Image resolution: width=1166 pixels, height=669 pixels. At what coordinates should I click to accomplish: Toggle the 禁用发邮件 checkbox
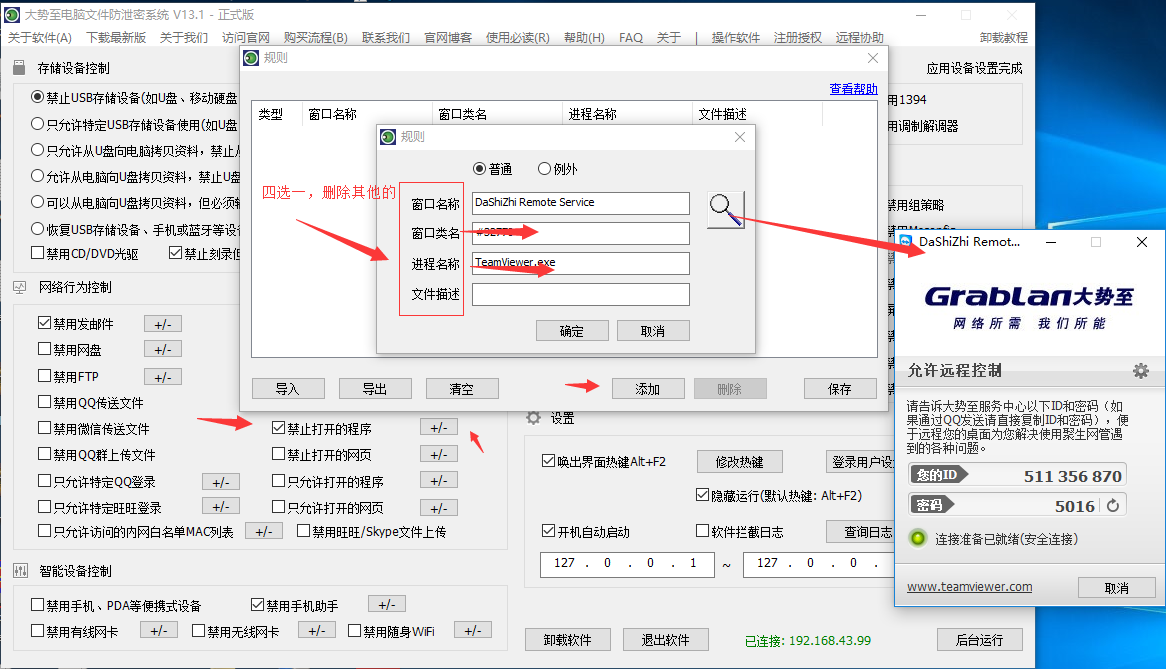pyautogui.click(x=45, y=323)
